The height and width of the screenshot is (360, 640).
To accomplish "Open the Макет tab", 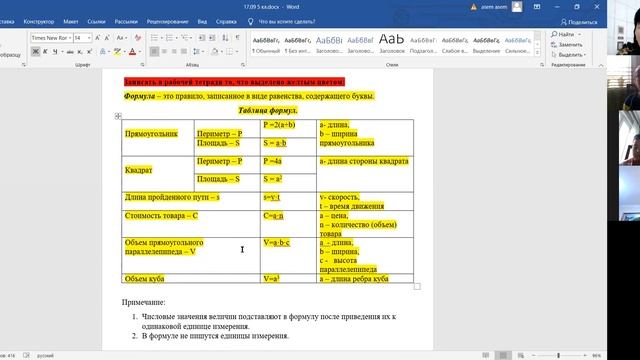I will pos(71,22).
